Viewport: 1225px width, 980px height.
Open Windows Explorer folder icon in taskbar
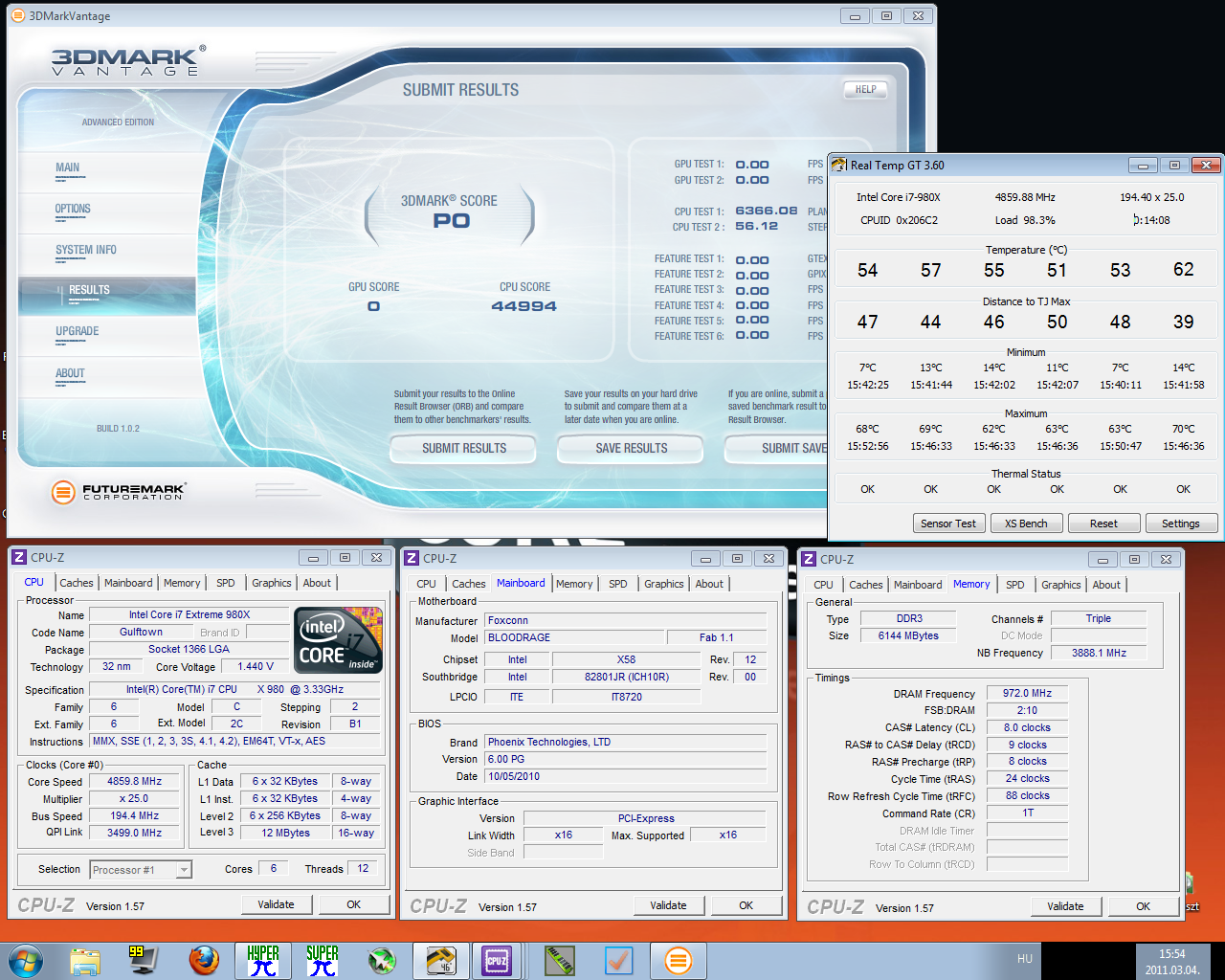pyautogui.click(x=85, y=960)
